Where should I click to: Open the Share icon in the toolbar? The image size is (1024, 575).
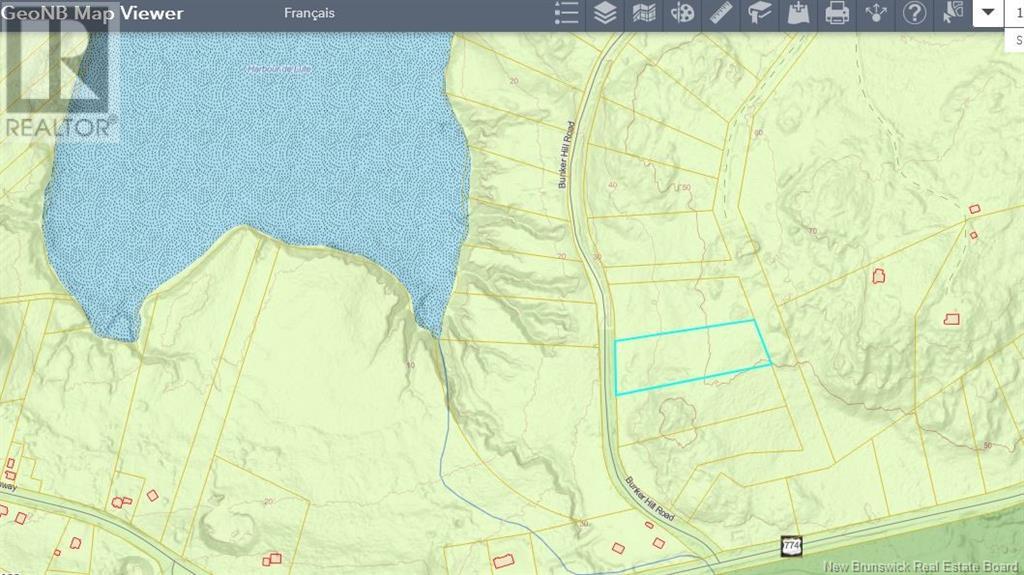click(876, 13)
